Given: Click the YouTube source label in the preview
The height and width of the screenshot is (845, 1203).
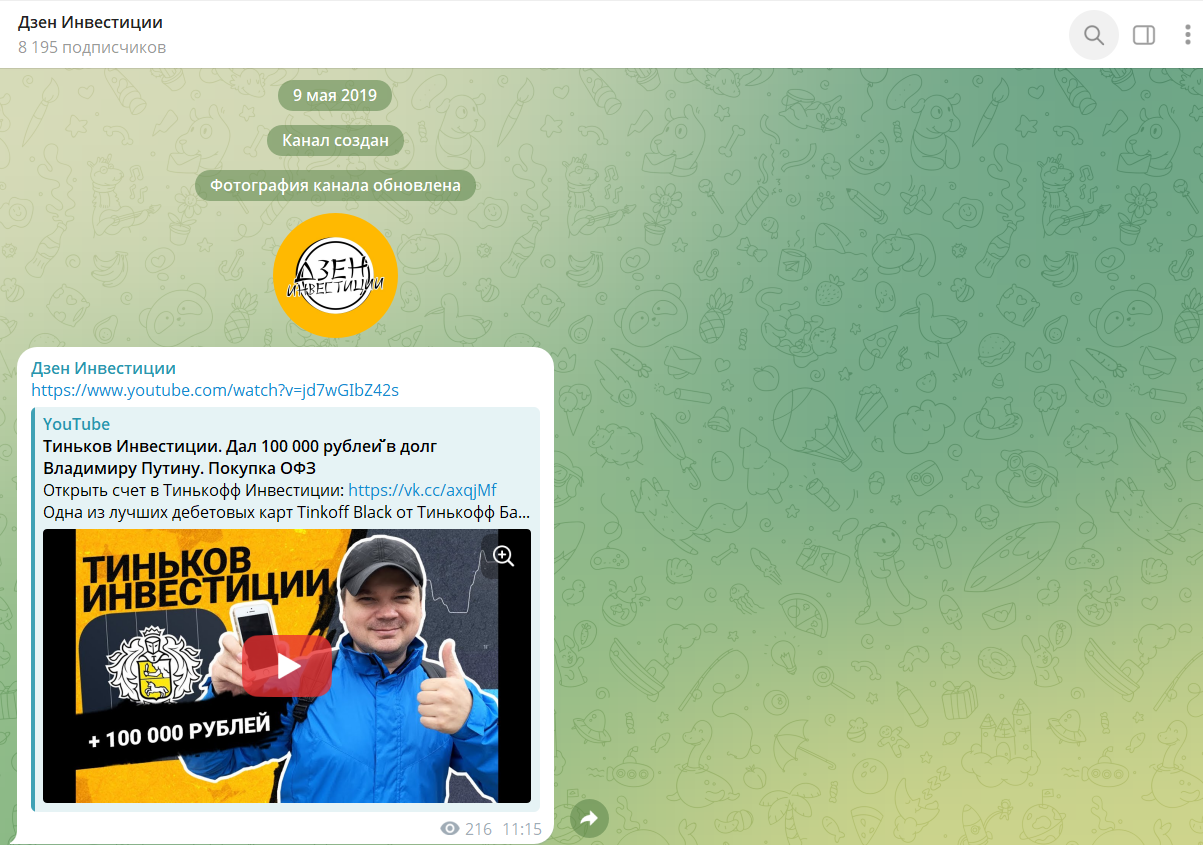Looking at the screenshot, I should [77, 424].
